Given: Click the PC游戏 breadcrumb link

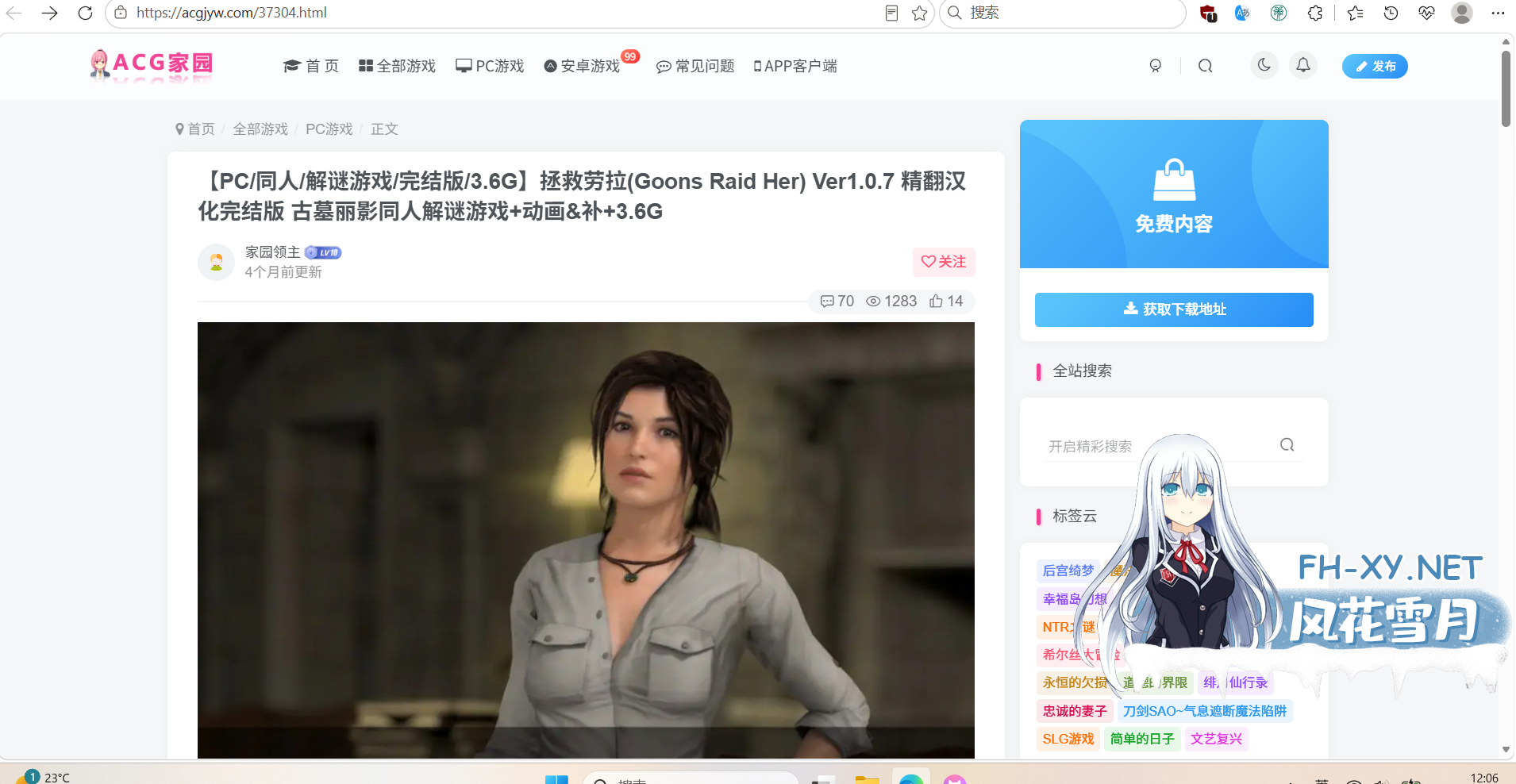Looking at the screenshot, I should 329,129.
